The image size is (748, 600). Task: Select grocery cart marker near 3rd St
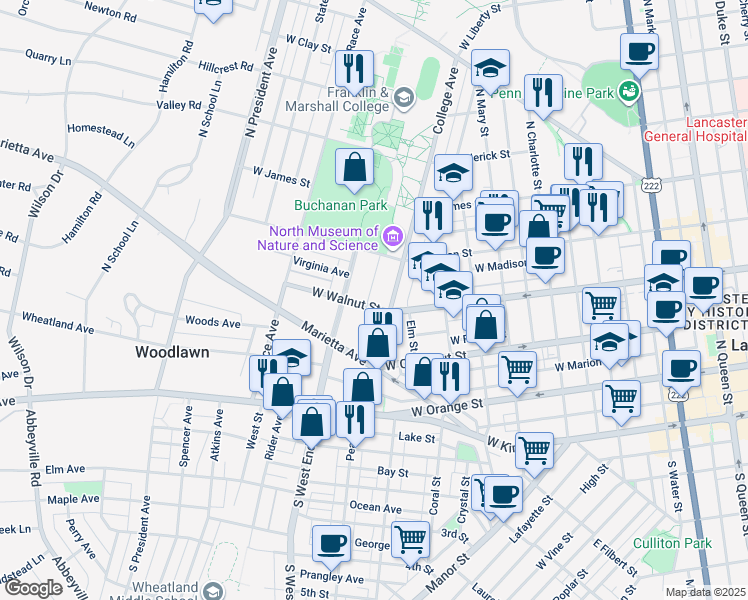(410, 541)
